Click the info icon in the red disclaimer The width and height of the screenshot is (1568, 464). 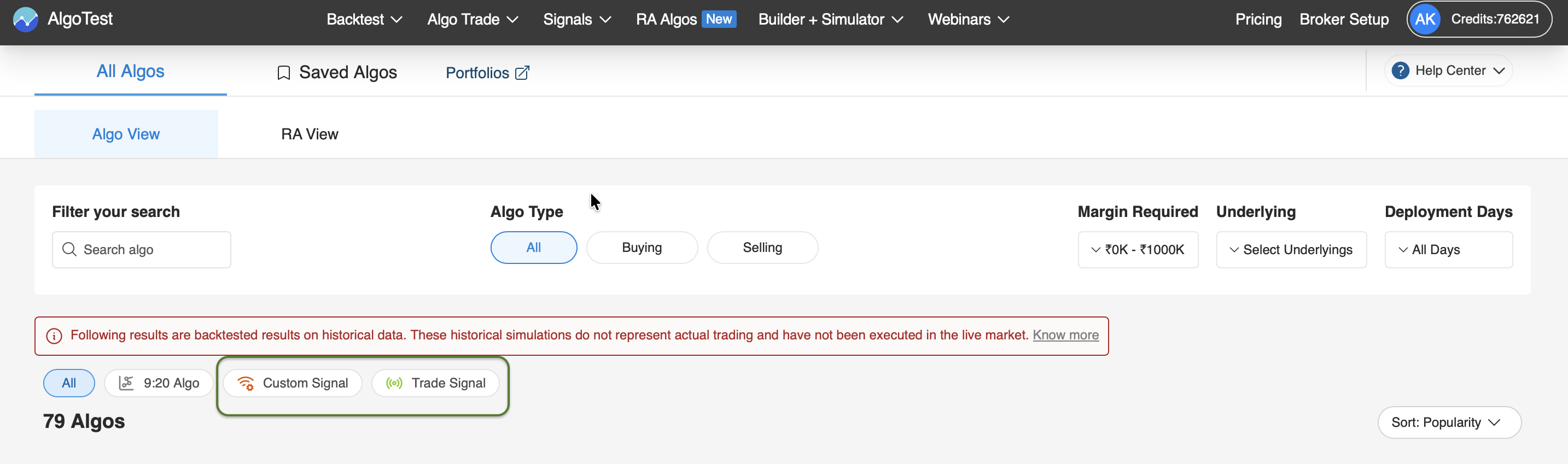pos(54,336)
